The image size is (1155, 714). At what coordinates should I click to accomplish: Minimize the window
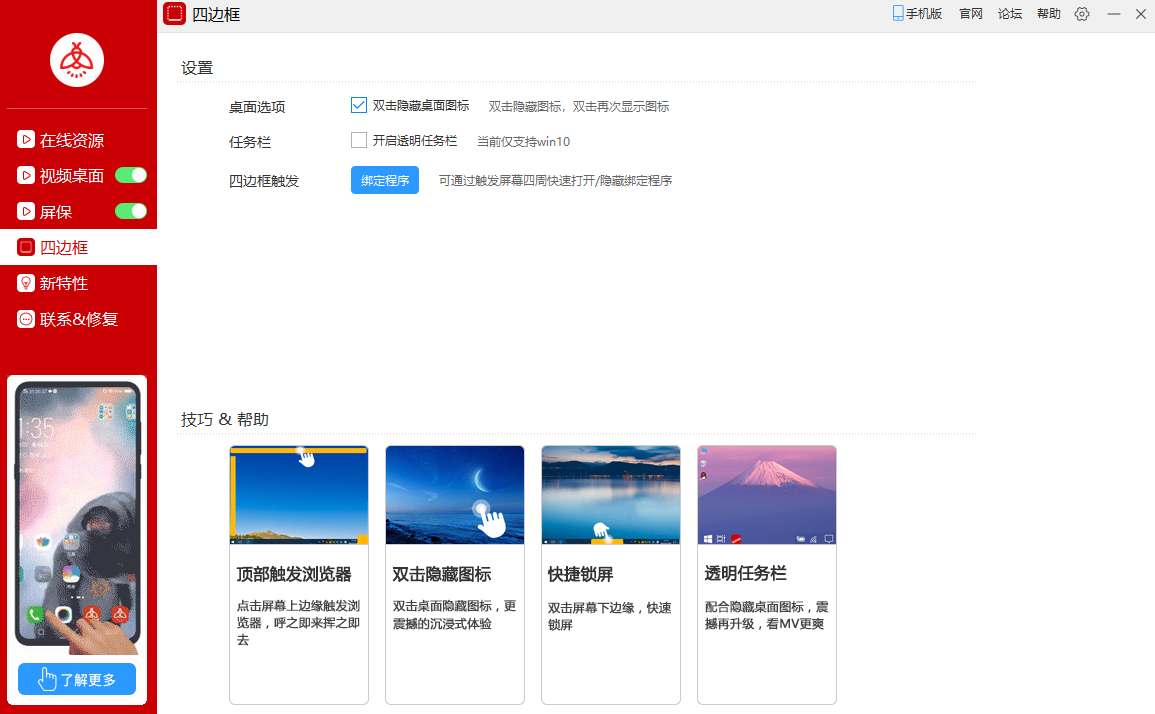pyautogui.click(x=1114, y=14)
